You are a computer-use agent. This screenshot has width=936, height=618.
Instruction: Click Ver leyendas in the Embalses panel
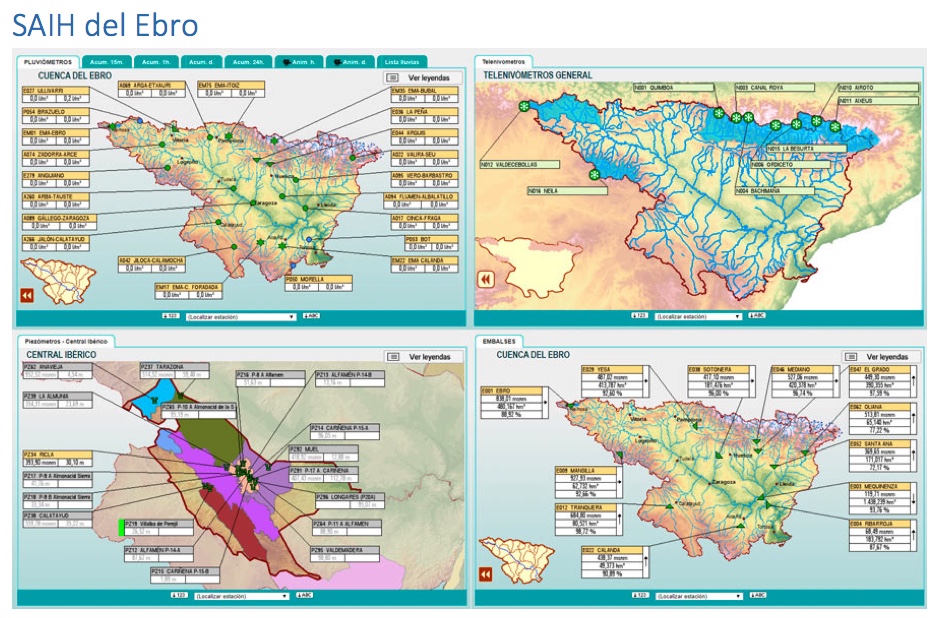[882, 357]
